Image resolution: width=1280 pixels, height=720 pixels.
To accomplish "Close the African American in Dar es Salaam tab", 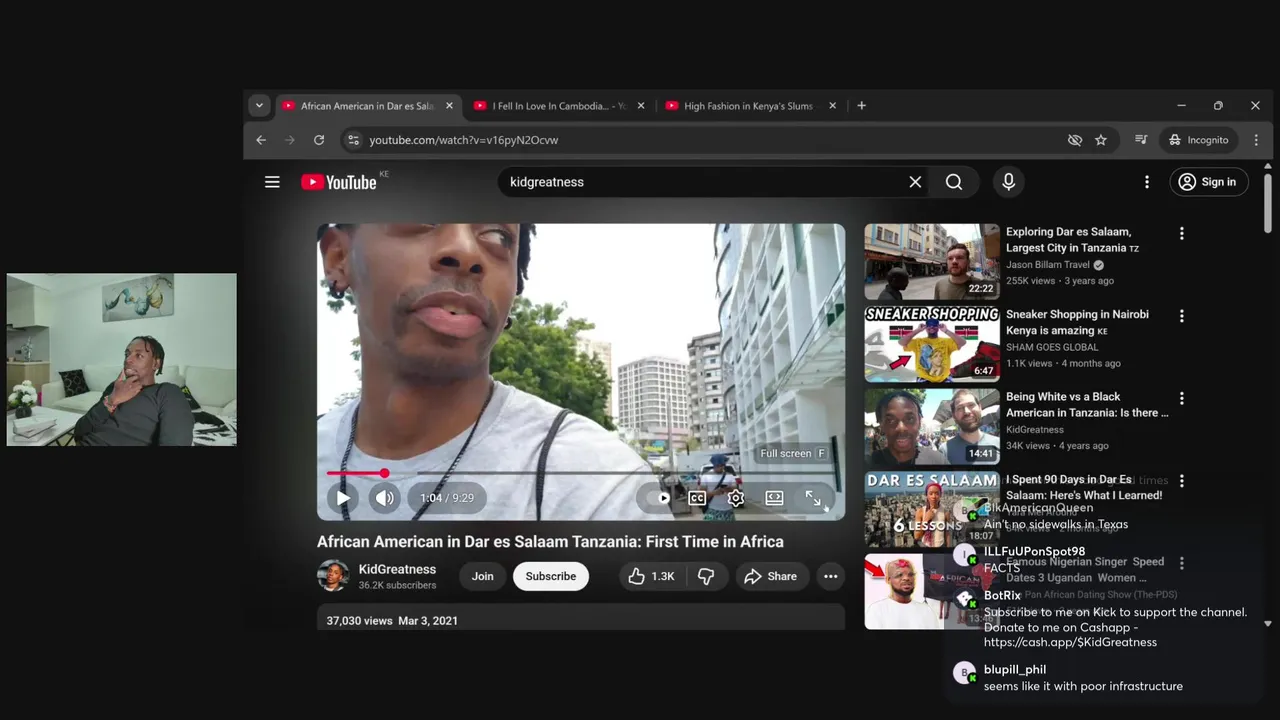I will (449, 106).
